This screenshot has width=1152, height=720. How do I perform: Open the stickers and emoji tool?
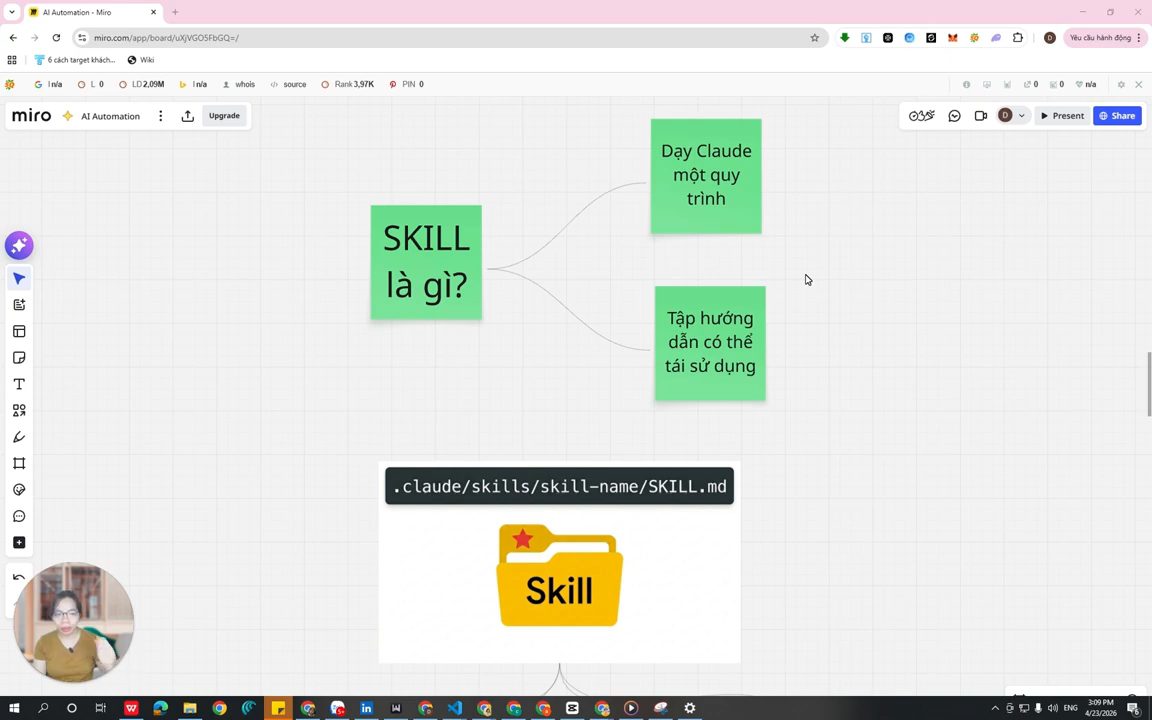click(x=19, y=490)
